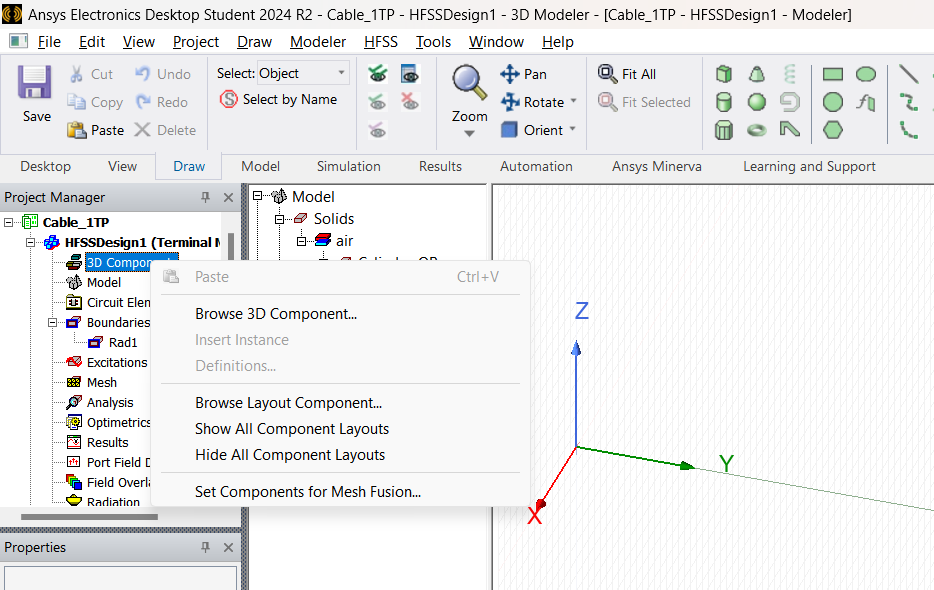Click the Project Manager vertical scrollbar thumb
934x590 pixels.
pyautogui.click(x=231, y=246)
